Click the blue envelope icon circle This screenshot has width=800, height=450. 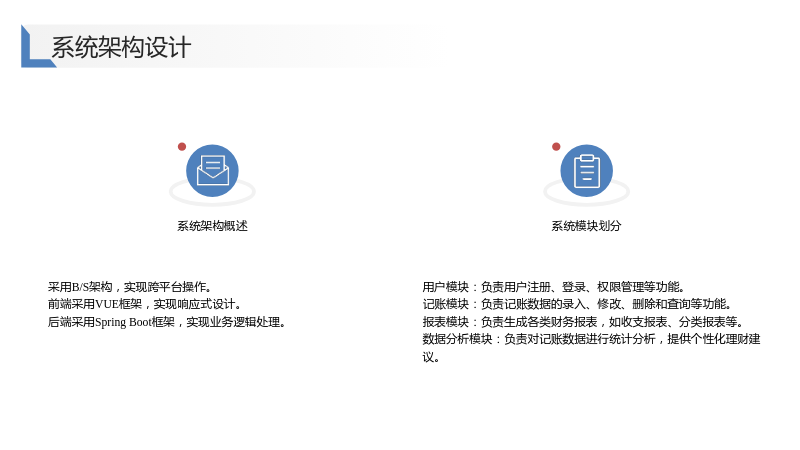pyautogui.click(x=212, y=170)
